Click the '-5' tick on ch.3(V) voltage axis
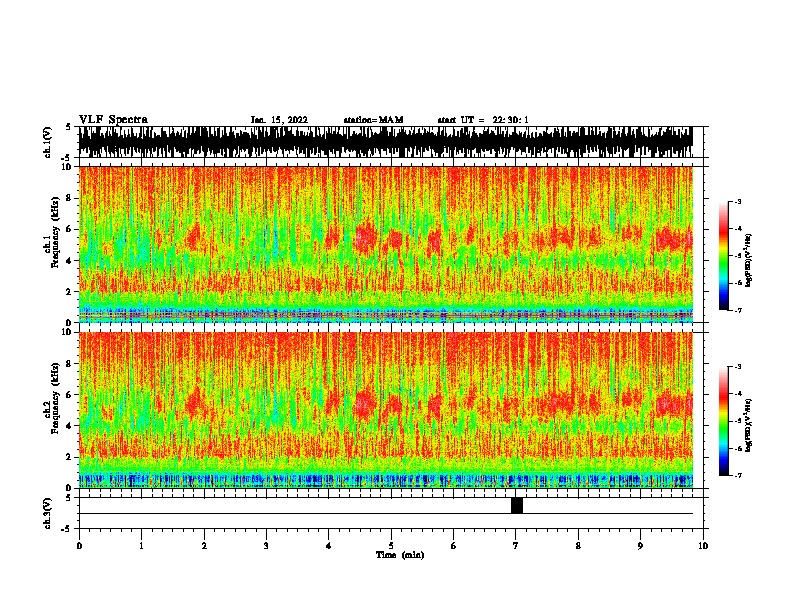The width and height of the screenshot is (792, 612). (x=67, y=529)
